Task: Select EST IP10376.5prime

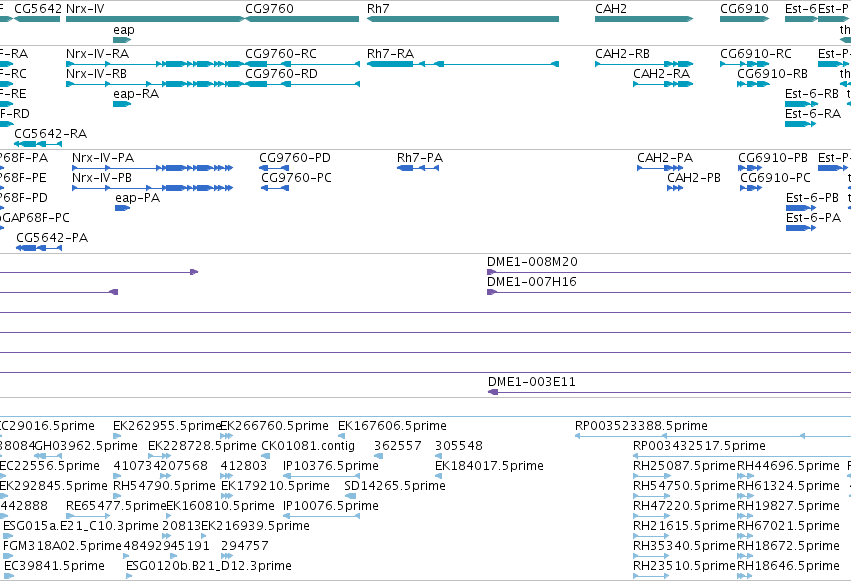Action: tap(321, 476)
